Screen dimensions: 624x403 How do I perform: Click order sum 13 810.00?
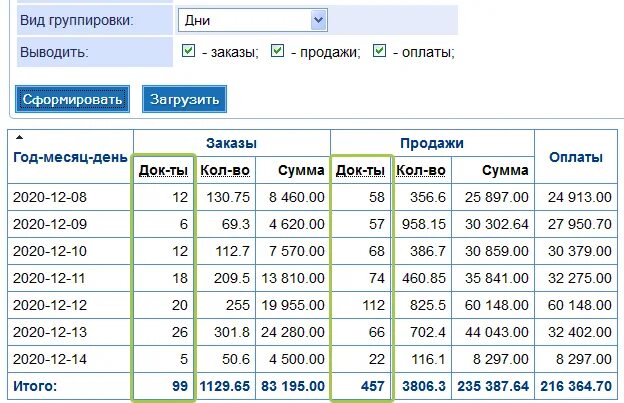(x=293, y=278)
